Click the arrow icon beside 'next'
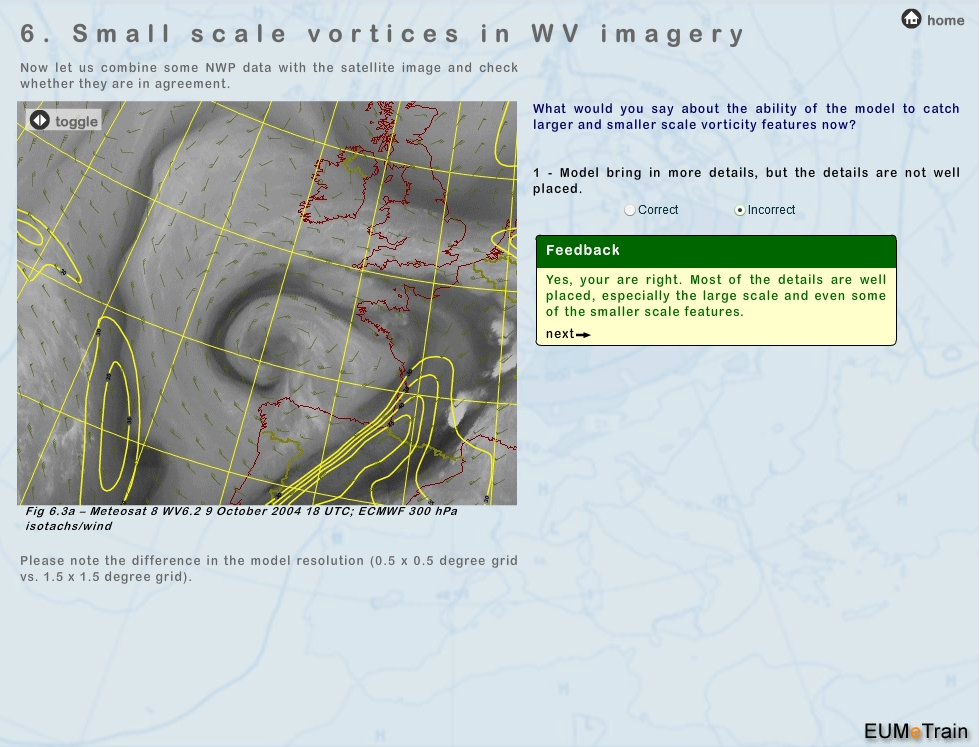 (584, 335)
